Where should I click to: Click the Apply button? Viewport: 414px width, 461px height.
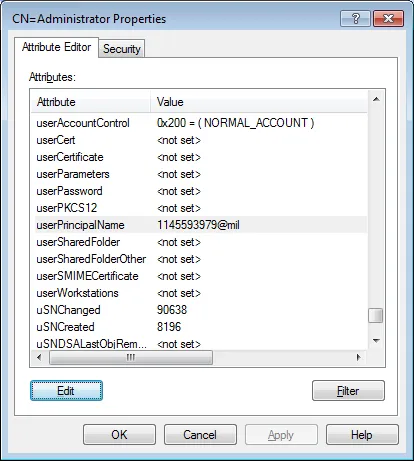point(281,435)
